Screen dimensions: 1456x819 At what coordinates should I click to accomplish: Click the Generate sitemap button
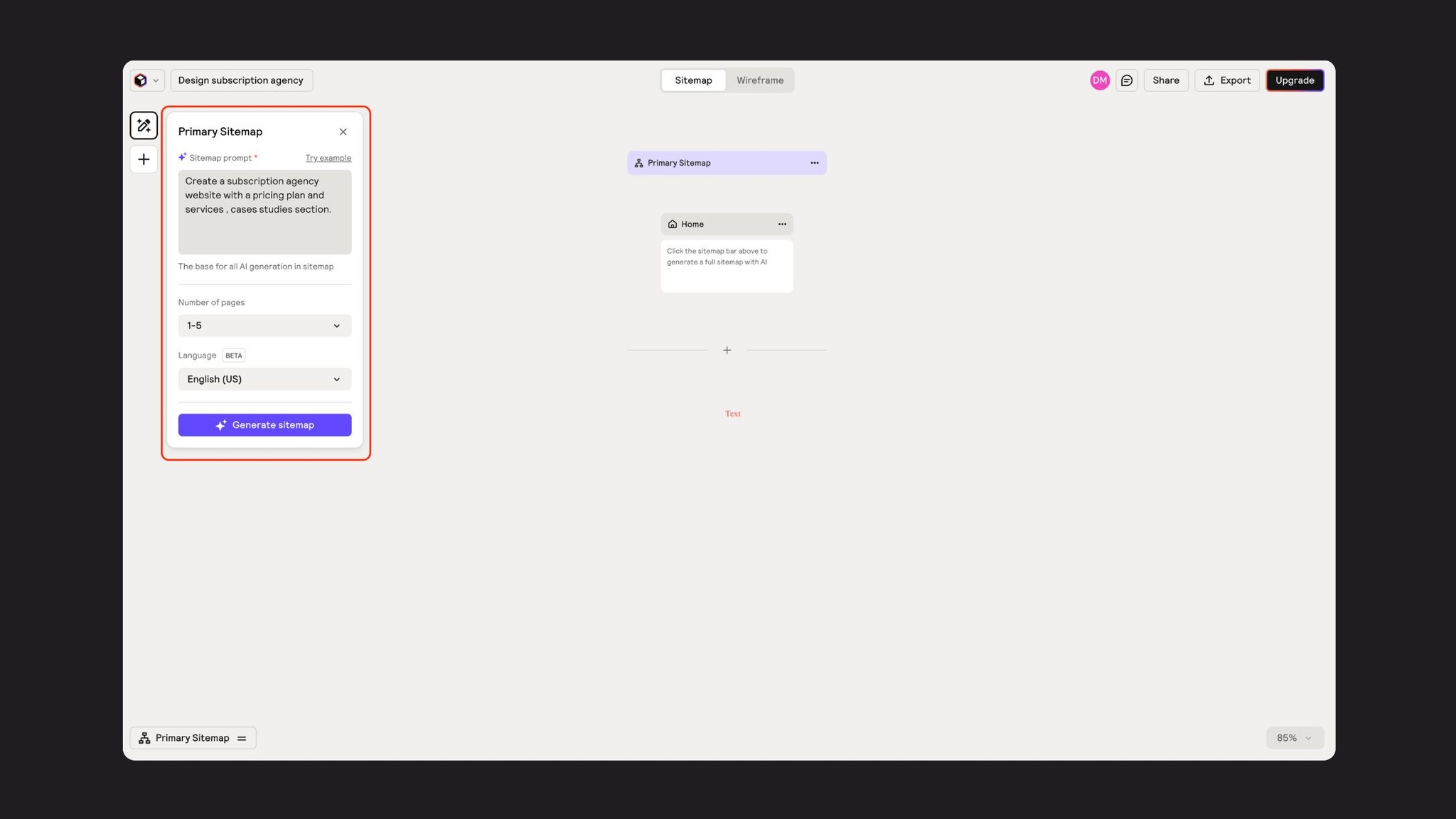[x=264, y=424]
